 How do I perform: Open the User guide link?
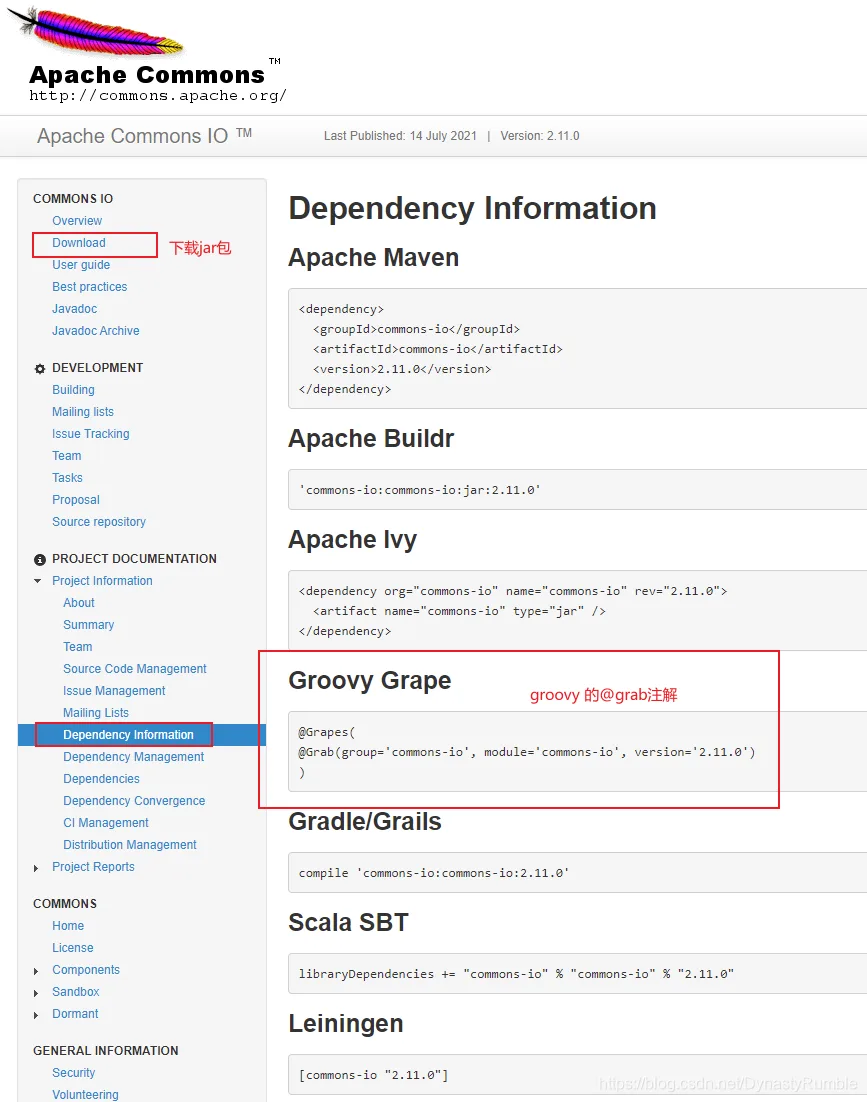[81, 265]
